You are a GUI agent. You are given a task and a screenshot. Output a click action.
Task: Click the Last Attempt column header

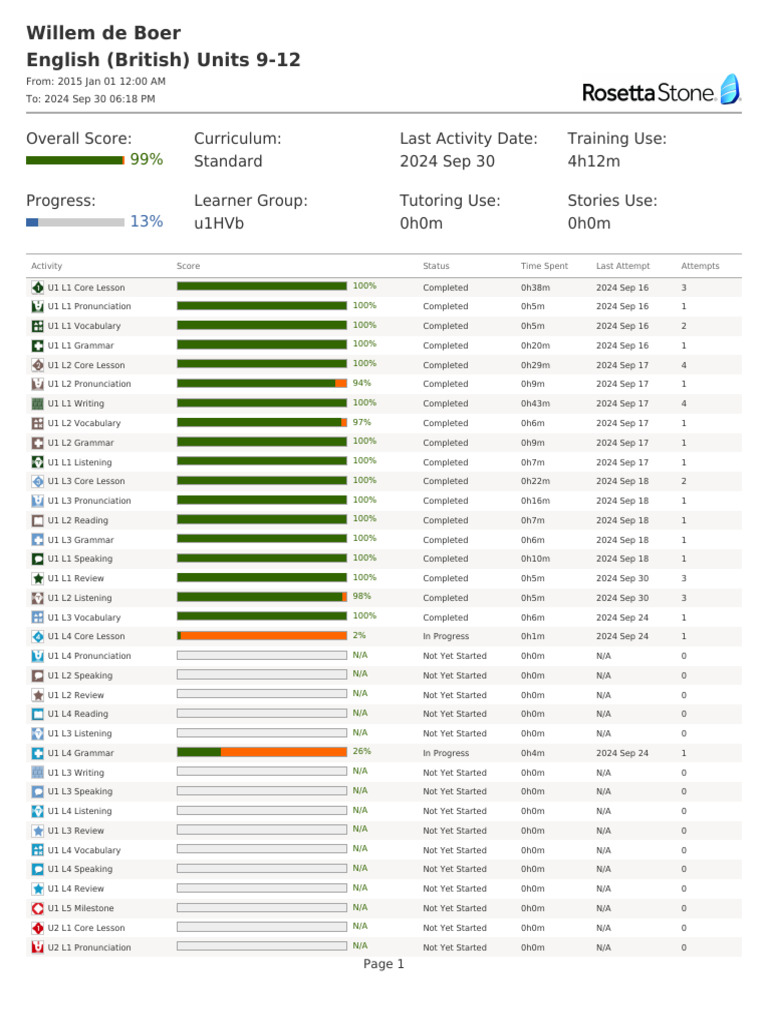[623, 266]
